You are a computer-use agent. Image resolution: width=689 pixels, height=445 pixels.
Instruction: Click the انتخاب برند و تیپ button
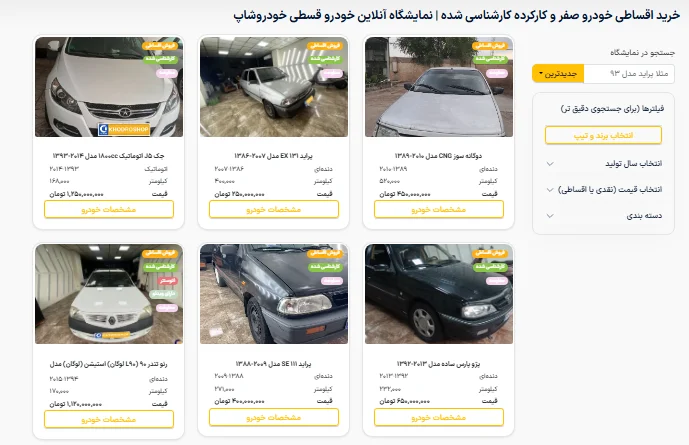point(603,135)
